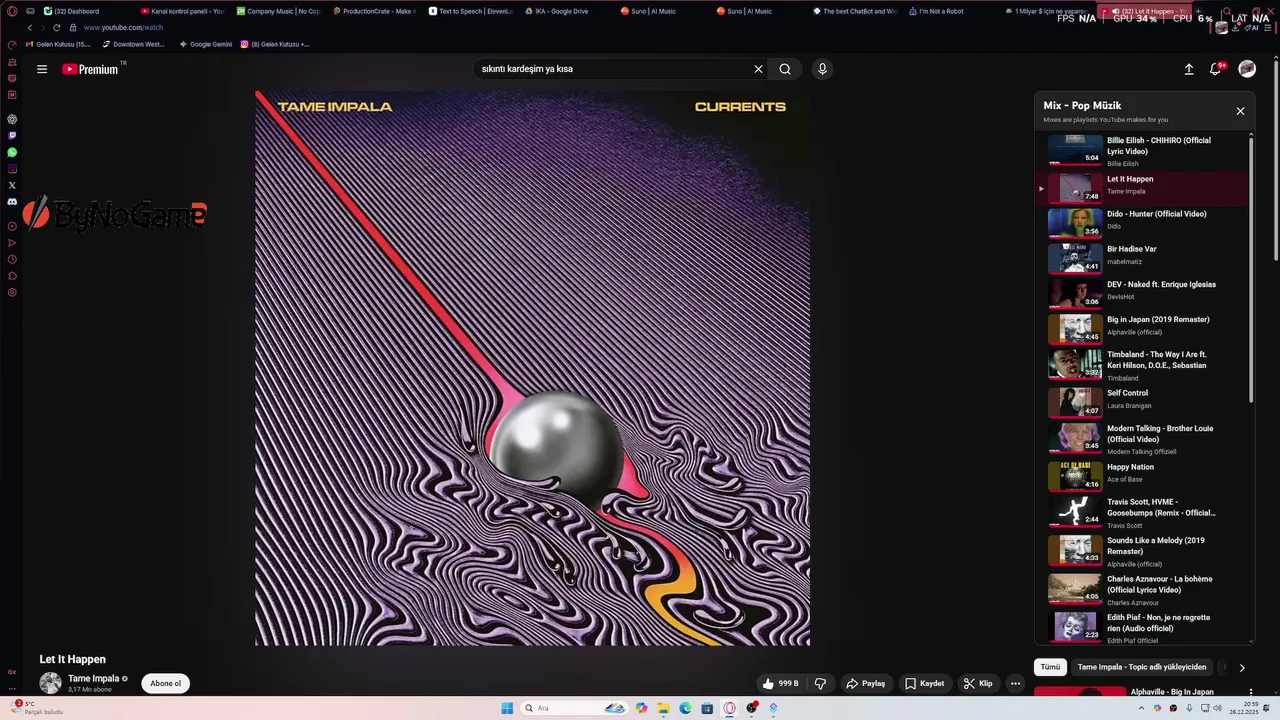
Task: Play Travis Scott, HVME - Goosebumps remix
Action: click(x=1142, y=512)
